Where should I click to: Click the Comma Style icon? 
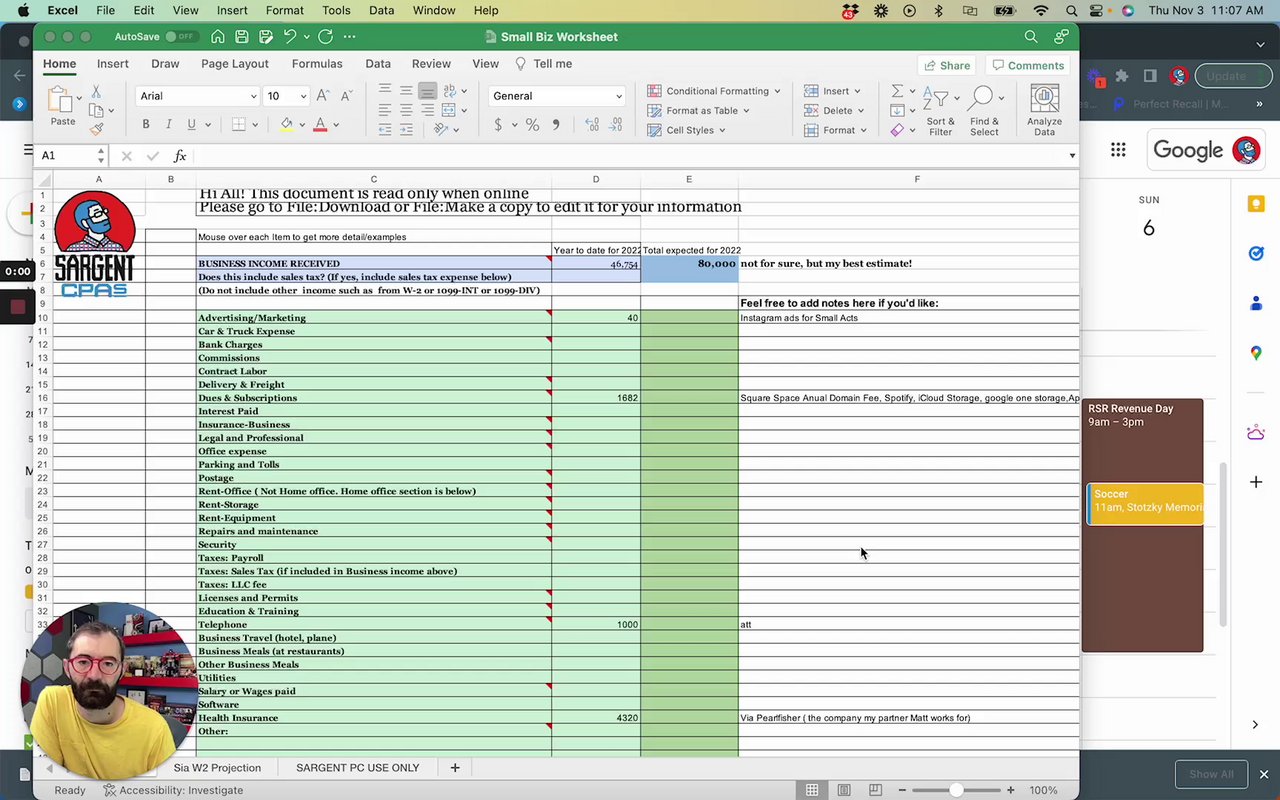click(x=556, y=125)
